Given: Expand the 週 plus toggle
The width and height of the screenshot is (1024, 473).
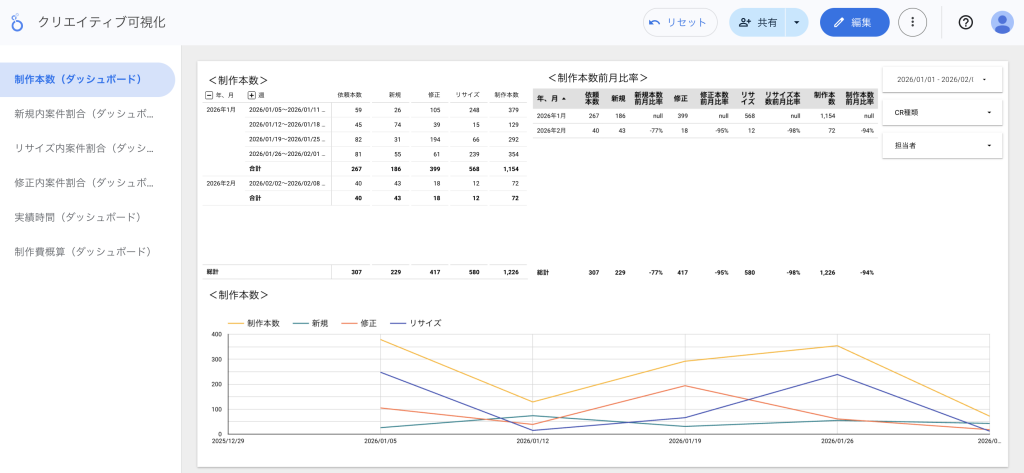Looking at the screenshot, I should (x=251, y=95).
